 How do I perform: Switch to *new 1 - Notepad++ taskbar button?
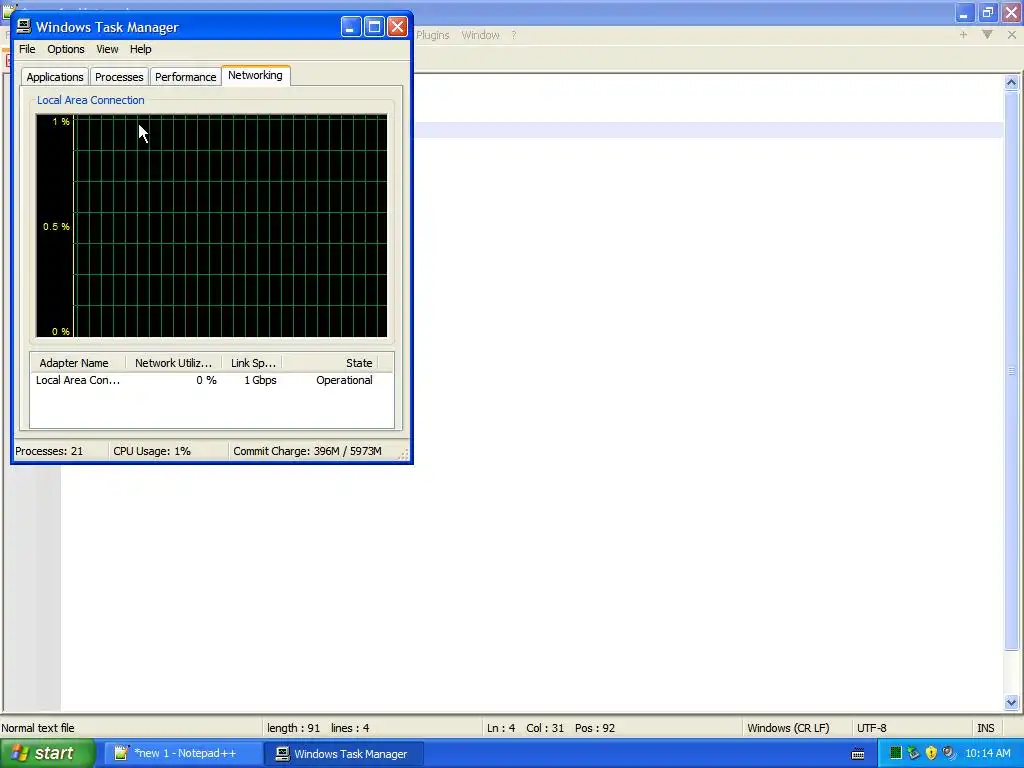click(184, 754)
